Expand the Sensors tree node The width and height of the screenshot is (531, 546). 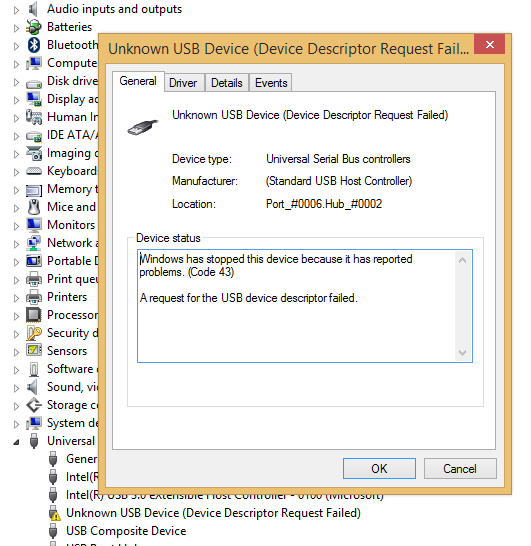(16, 352)
